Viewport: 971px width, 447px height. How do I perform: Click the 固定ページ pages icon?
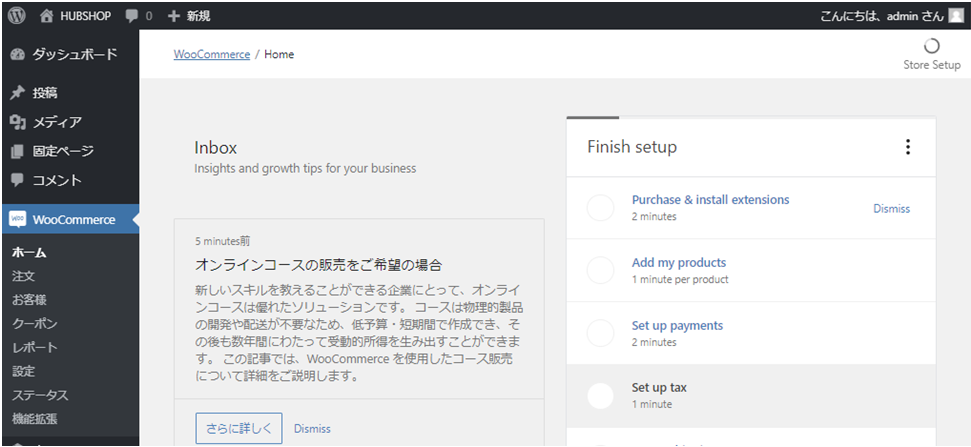coord(17,151)
